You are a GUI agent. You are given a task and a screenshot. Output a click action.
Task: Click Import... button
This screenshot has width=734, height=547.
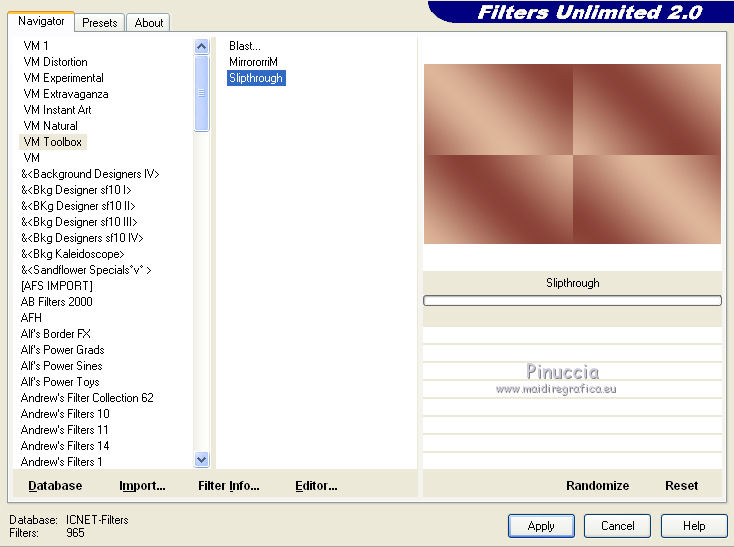[x=142, y=486]
